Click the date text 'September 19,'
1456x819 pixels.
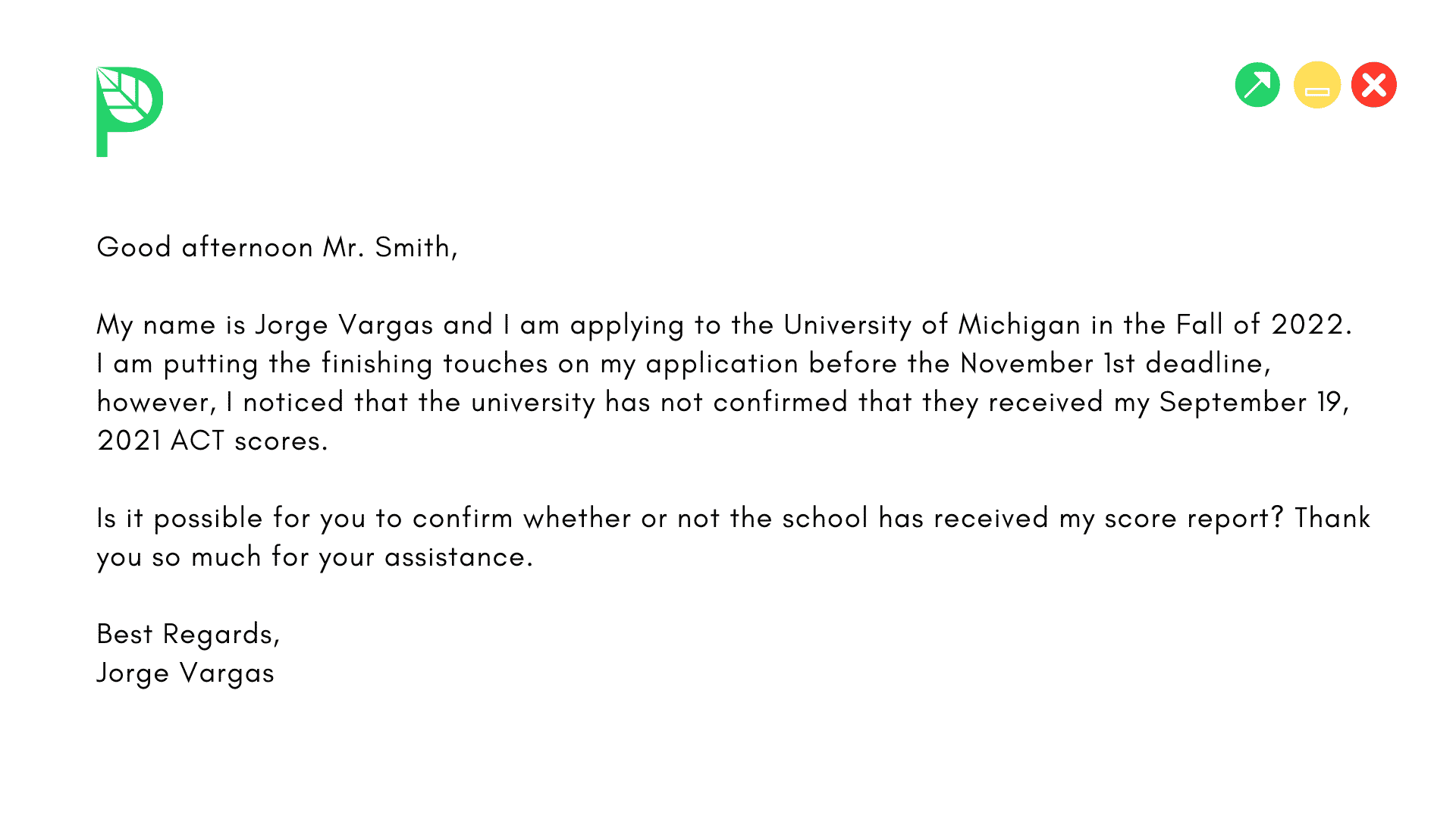1254,402
